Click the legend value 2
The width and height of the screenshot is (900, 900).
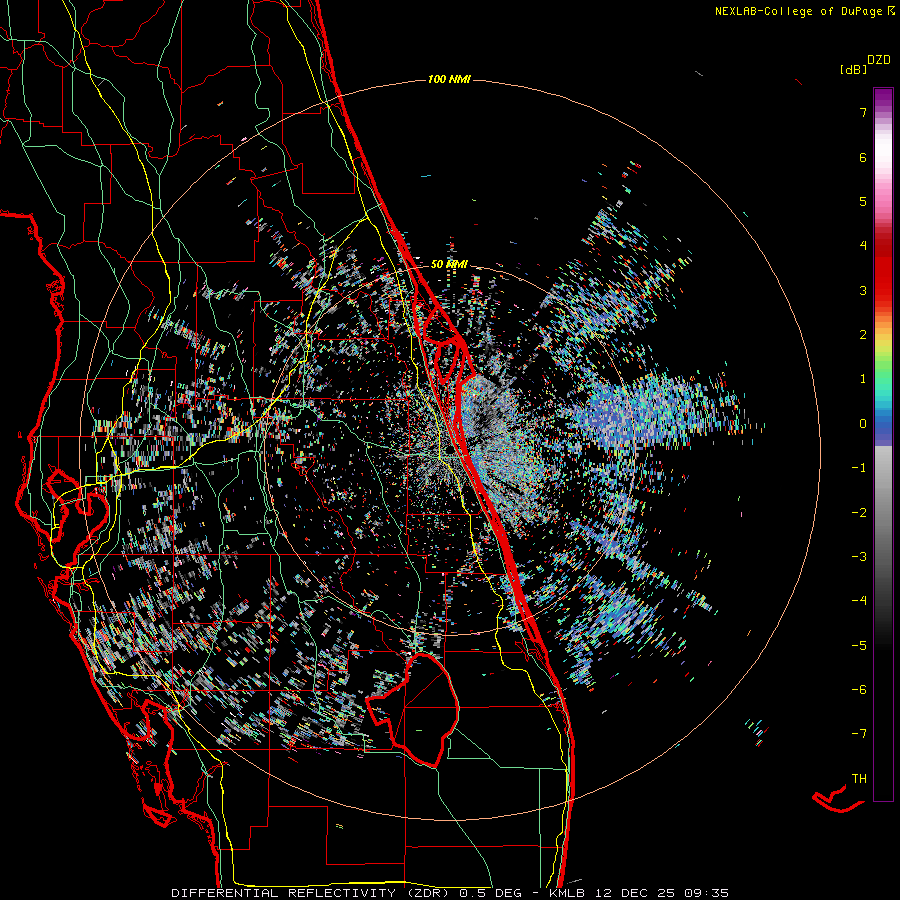pos(863,335)
